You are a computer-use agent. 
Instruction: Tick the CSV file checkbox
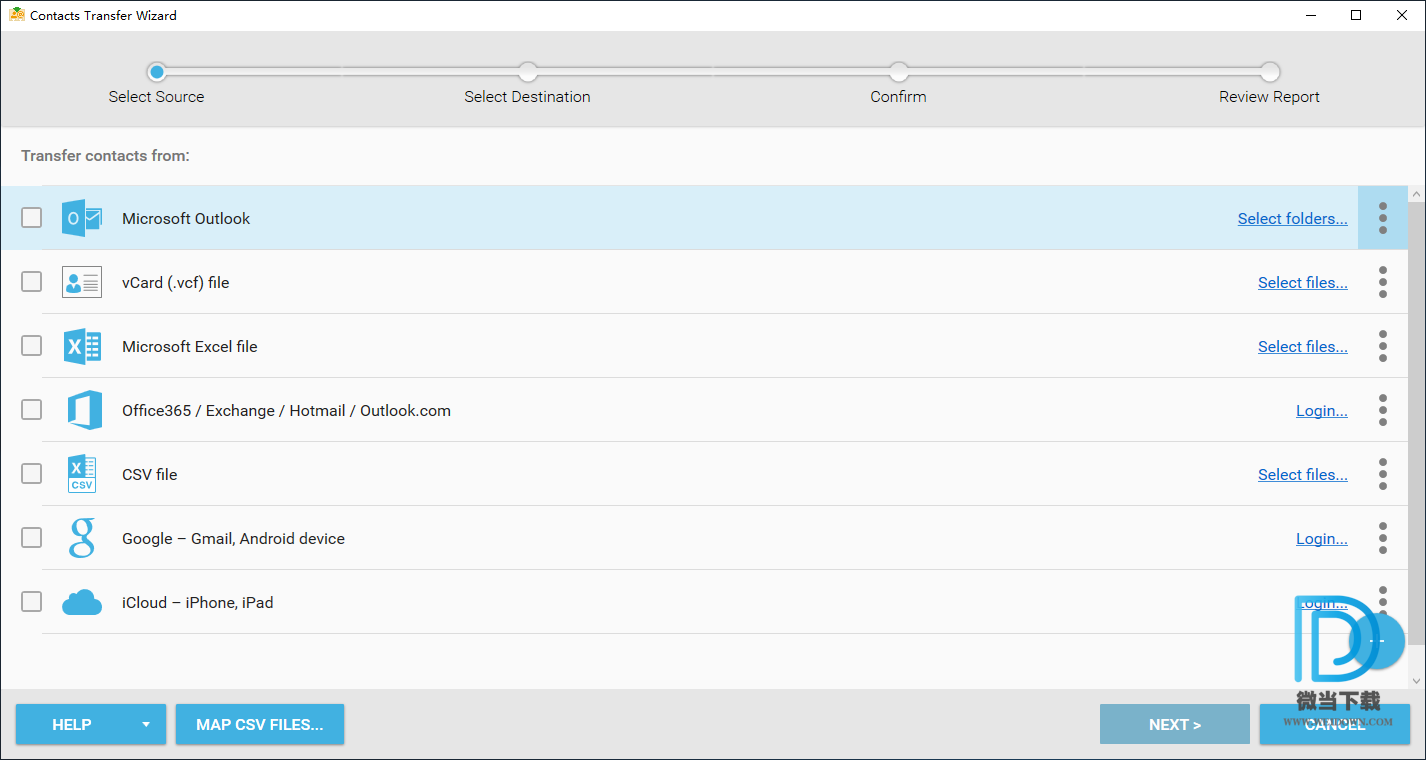click(x=32, y=473)
